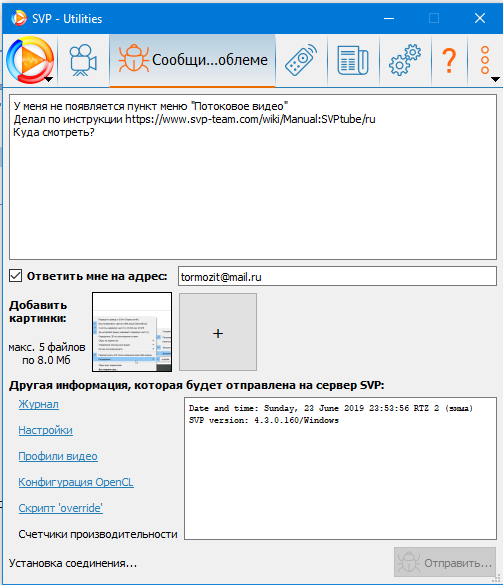Click 'макс. 5 файлов по 8.0 Мб' text
This screenshot has height=585, width=503.
[47, 354]
